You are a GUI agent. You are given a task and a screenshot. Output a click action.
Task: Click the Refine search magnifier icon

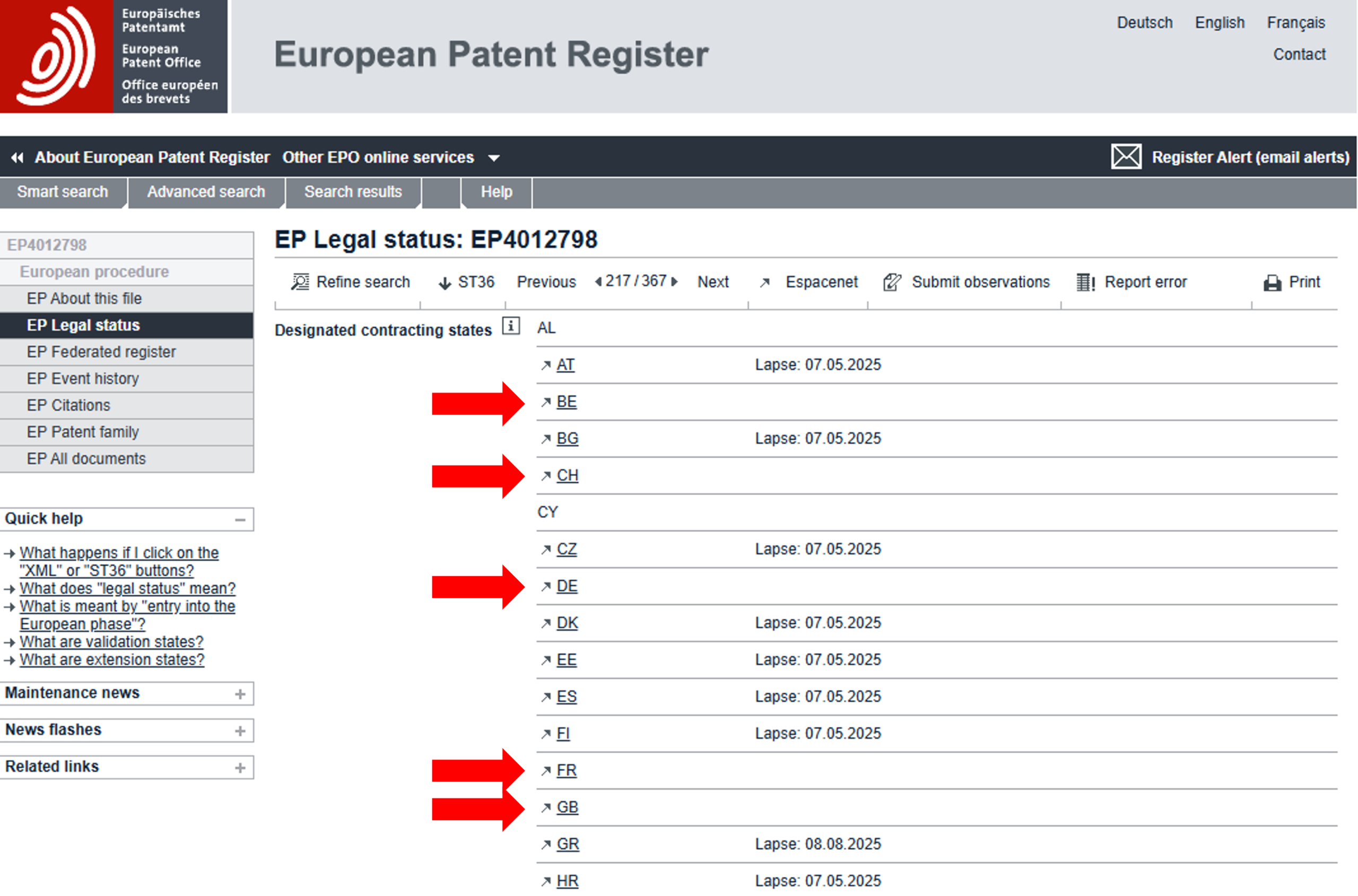click(300, 282)
